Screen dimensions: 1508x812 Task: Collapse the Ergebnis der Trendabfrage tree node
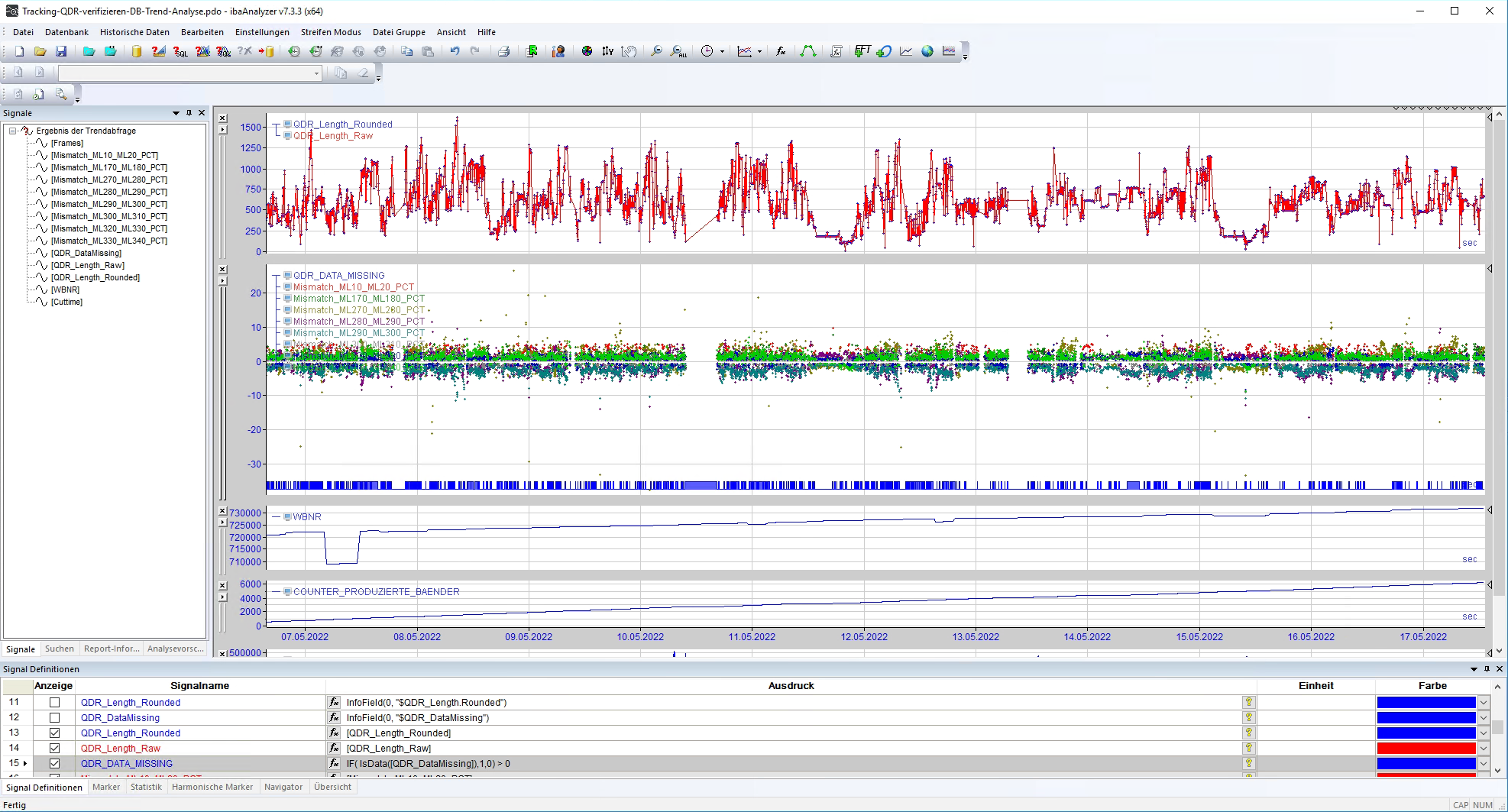13,131
